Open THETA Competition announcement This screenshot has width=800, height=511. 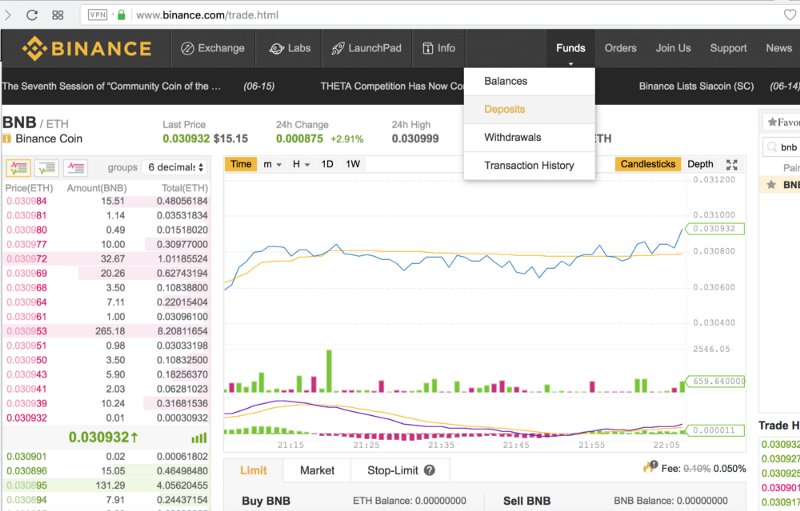[392, 86]
